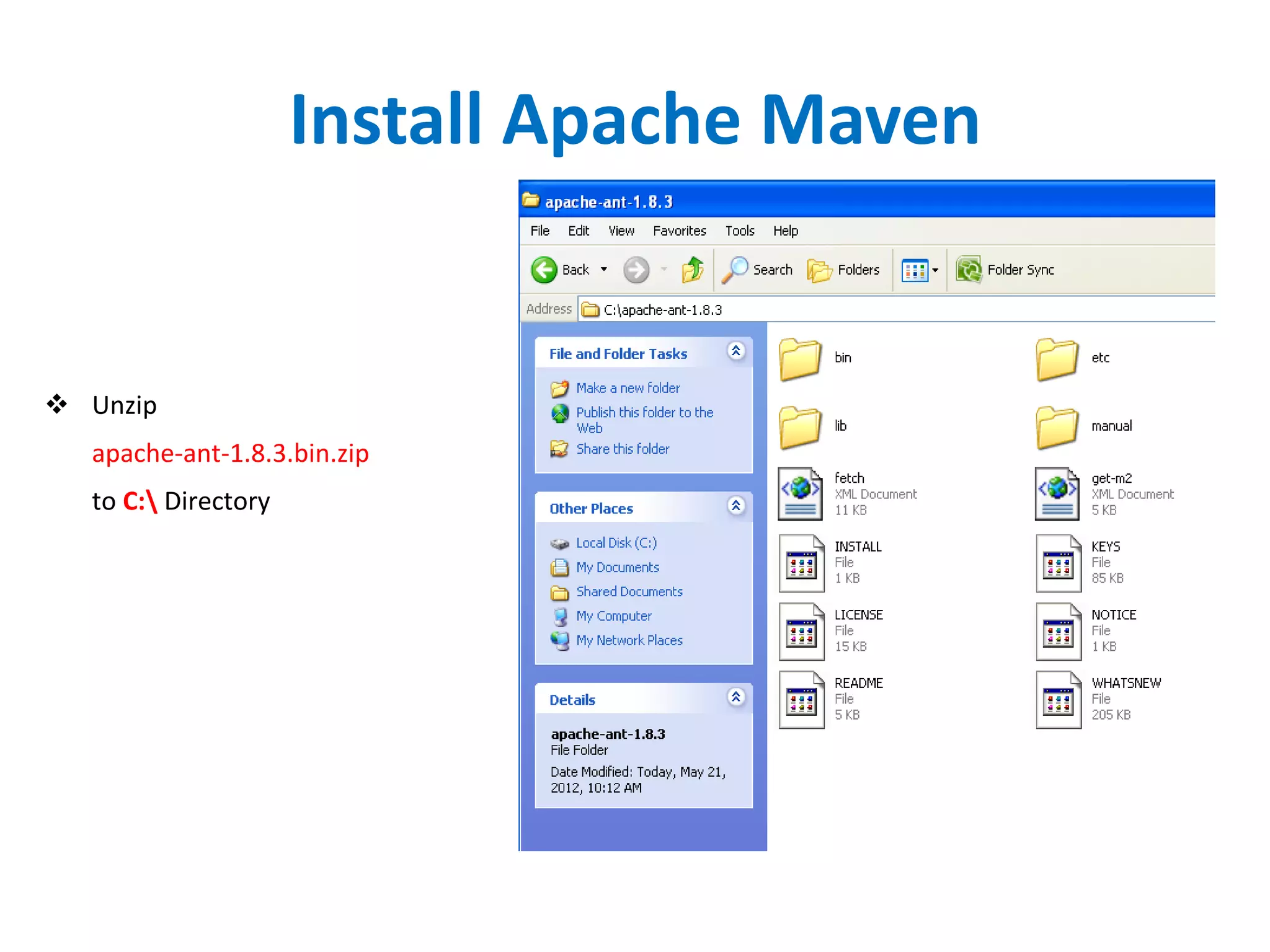Select the WHATSNEW file icon
The width and height of the screenshot is (1270, 952).
[1059, 699]
